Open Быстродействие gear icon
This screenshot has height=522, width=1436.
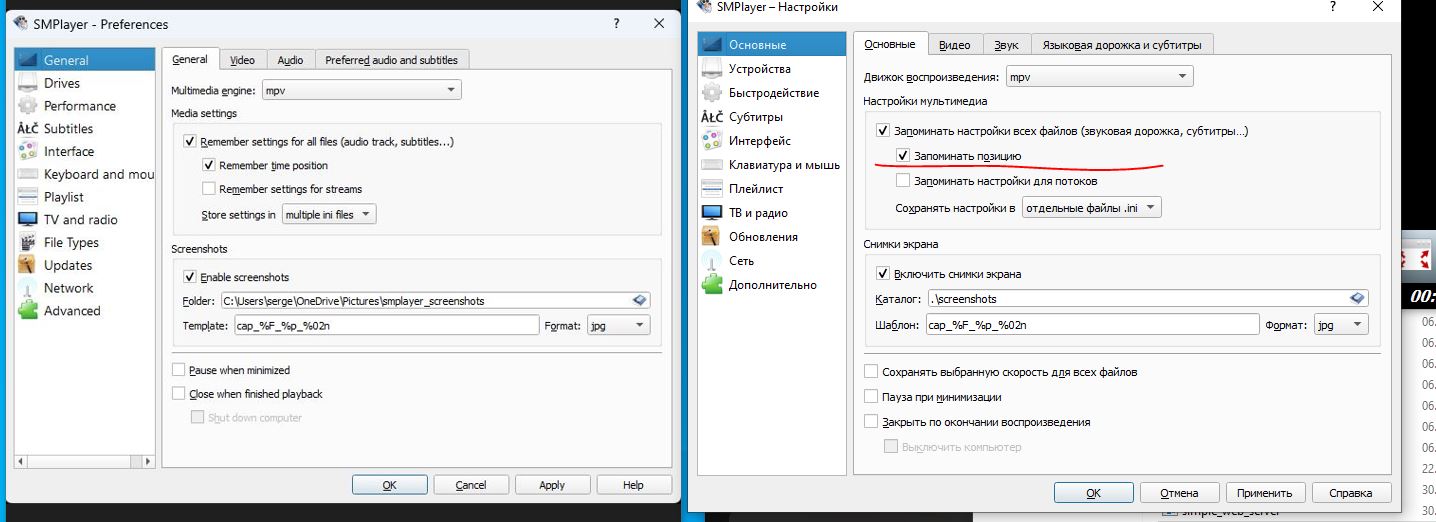point(712,92)
